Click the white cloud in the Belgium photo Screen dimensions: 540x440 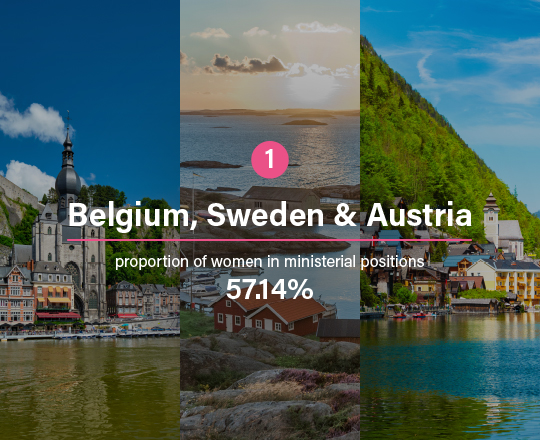coord(33,122)
